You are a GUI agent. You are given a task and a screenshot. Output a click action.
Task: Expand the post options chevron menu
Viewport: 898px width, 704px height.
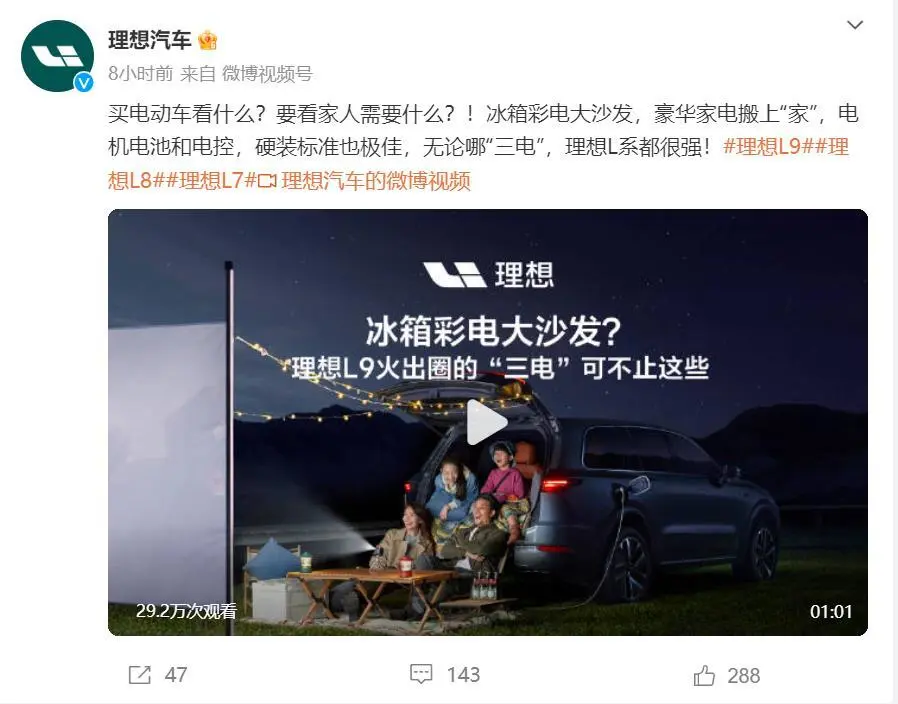pyautogui.click(x=854, y=25)
